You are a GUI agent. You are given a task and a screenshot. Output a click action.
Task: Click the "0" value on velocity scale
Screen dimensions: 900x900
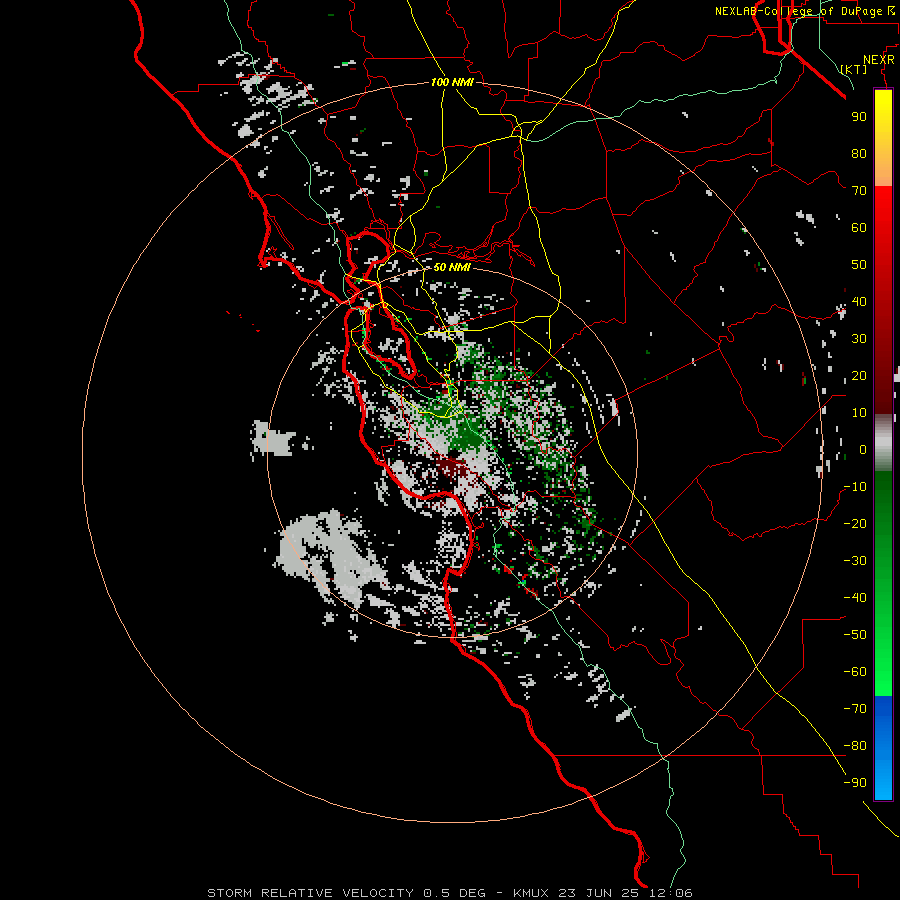coord(863,449)
